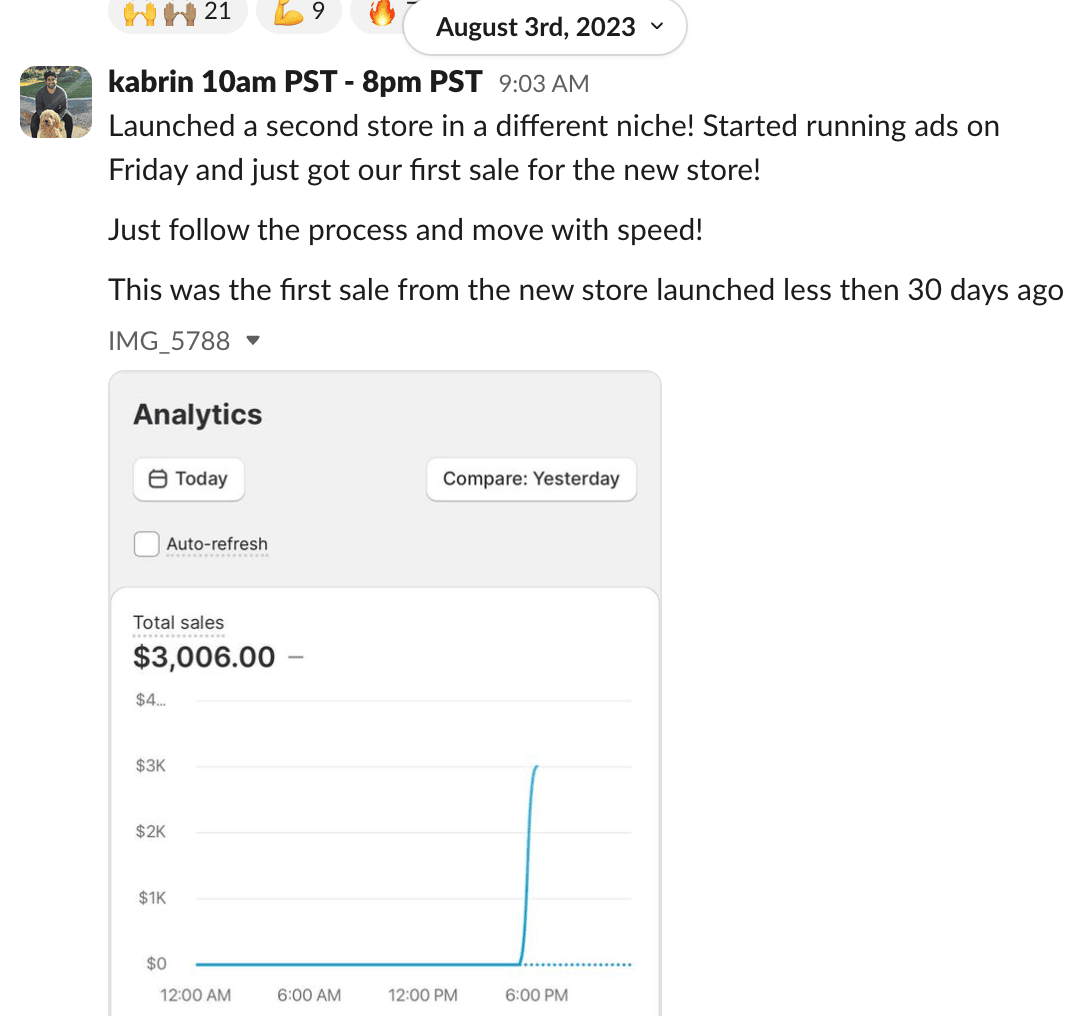
Task: Open kabrin's profile avatar photo
Action: 56,102
